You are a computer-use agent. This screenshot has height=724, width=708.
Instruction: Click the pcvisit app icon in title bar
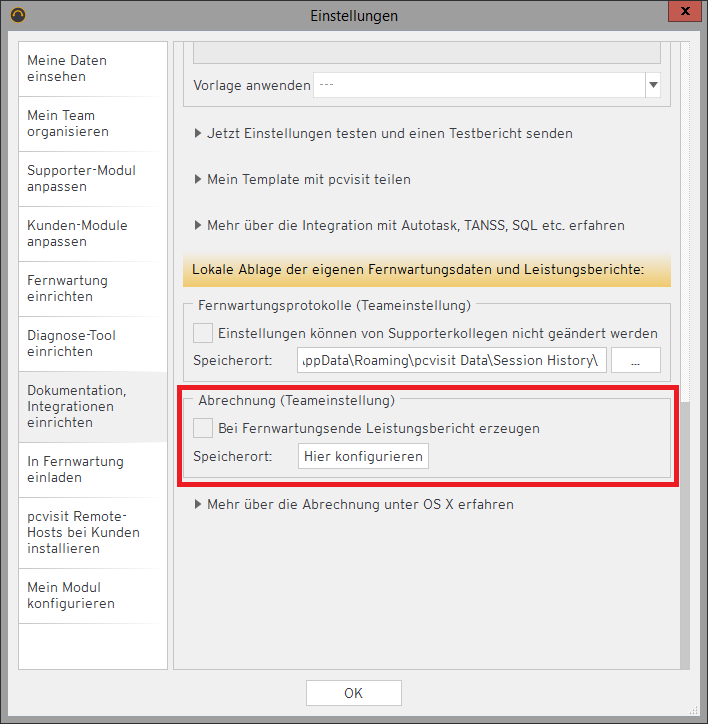[x=15, y=15]
